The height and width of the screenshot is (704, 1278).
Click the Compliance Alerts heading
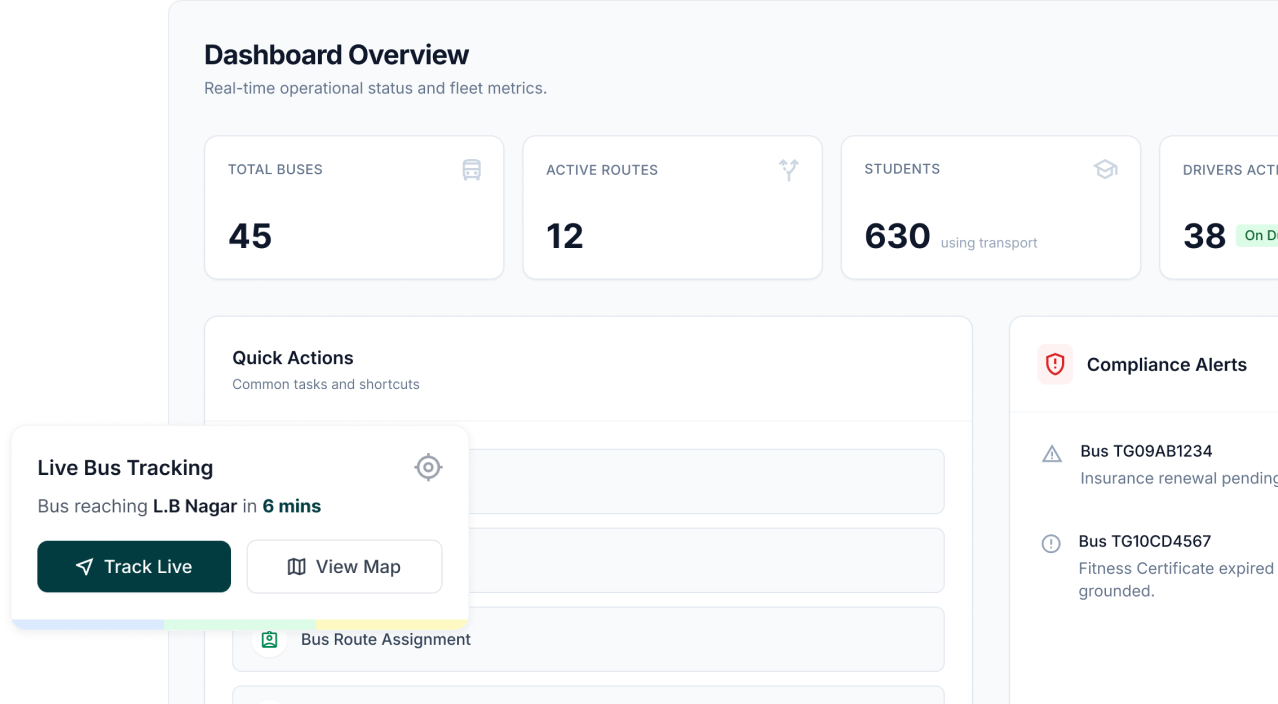coord(1166,365)
